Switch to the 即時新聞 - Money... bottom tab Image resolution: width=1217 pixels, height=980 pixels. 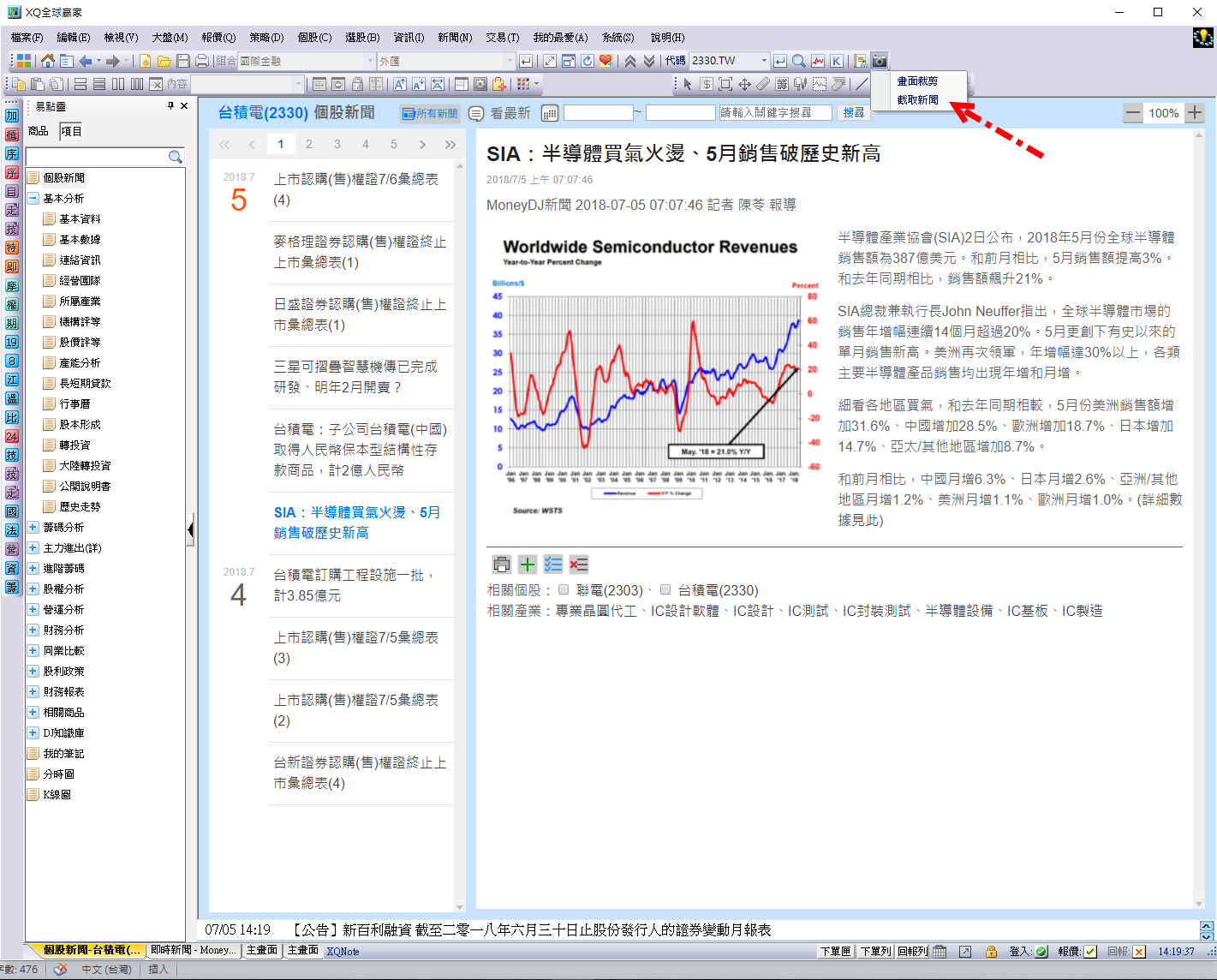[x=194, y=950]
